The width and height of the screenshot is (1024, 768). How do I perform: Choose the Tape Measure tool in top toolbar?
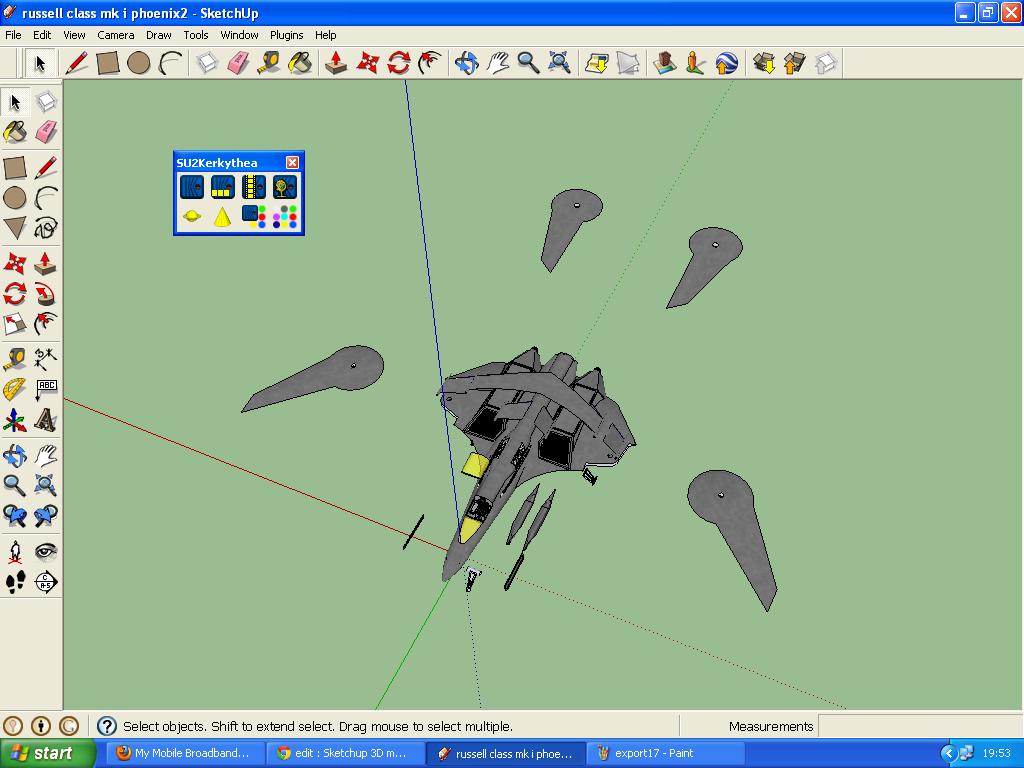pyautogui.click(x=268, y=63)
